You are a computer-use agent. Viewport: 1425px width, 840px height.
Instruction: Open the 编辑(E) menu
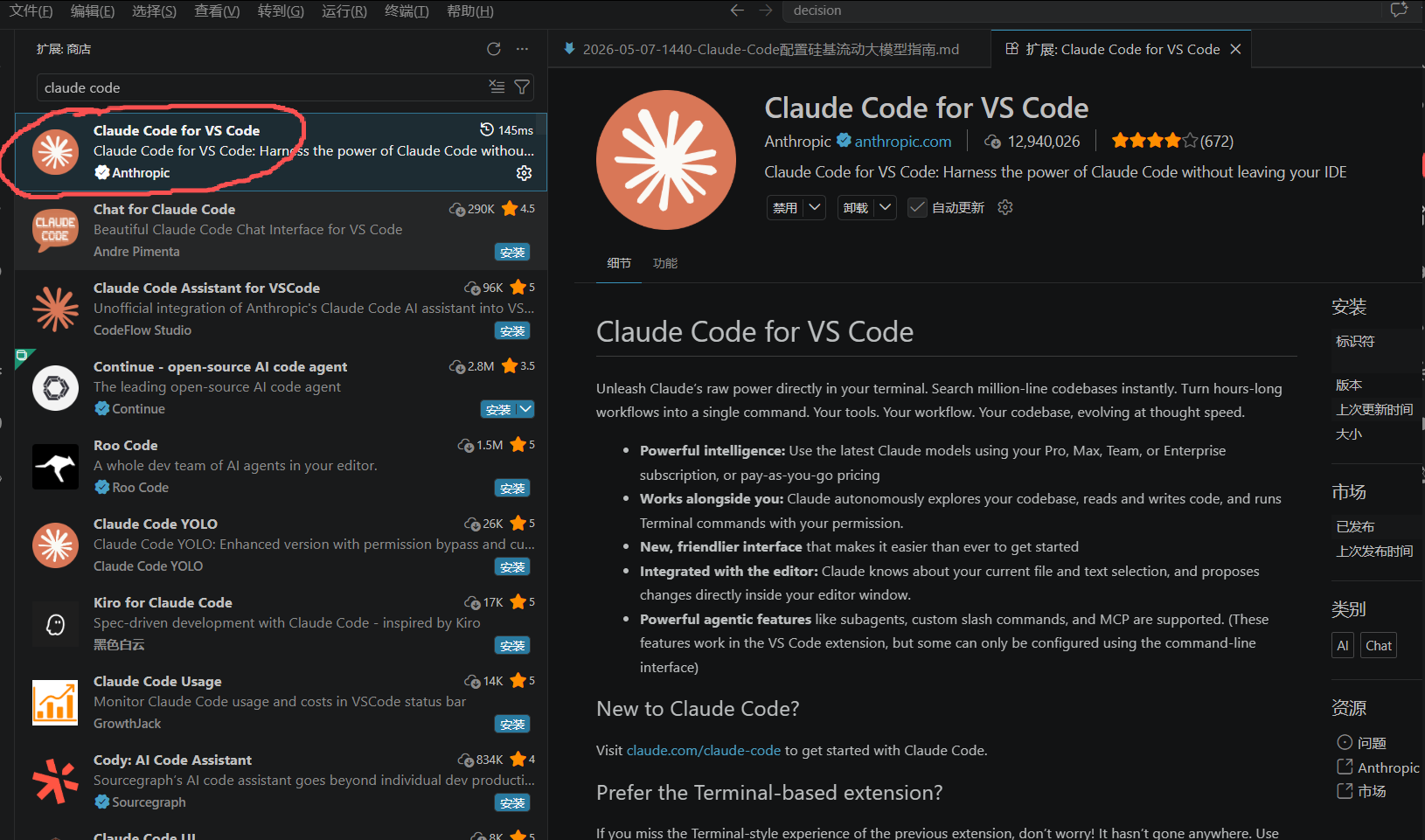click(x=93, y=10)
